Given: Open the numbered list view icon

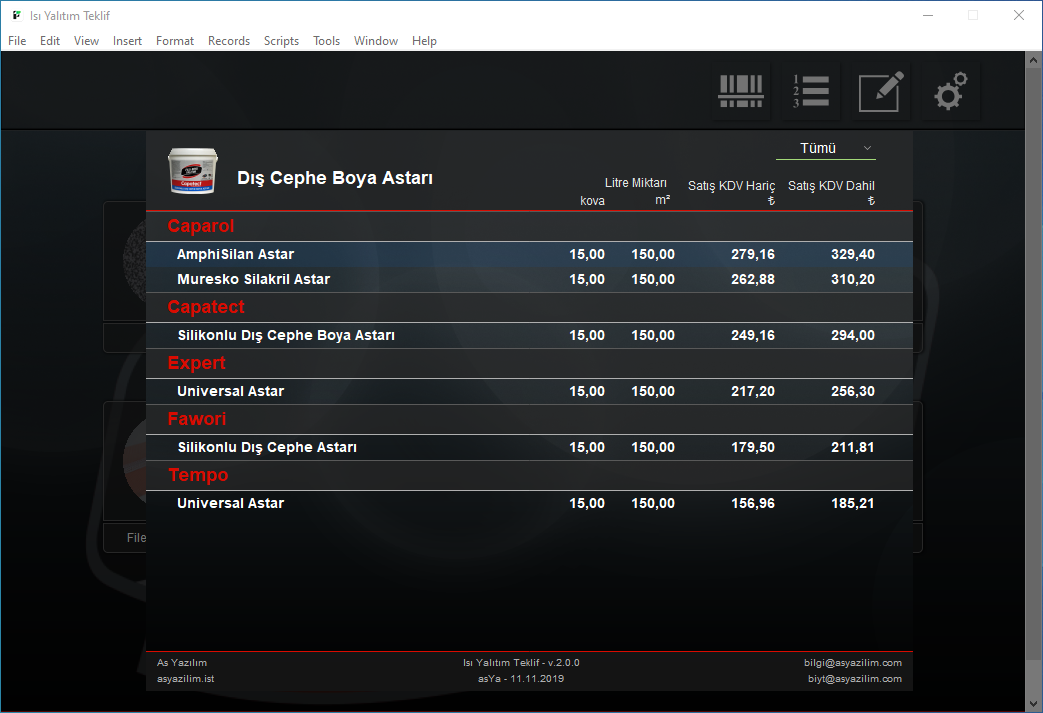Looking at the screenshot, I should click(811, 91).
